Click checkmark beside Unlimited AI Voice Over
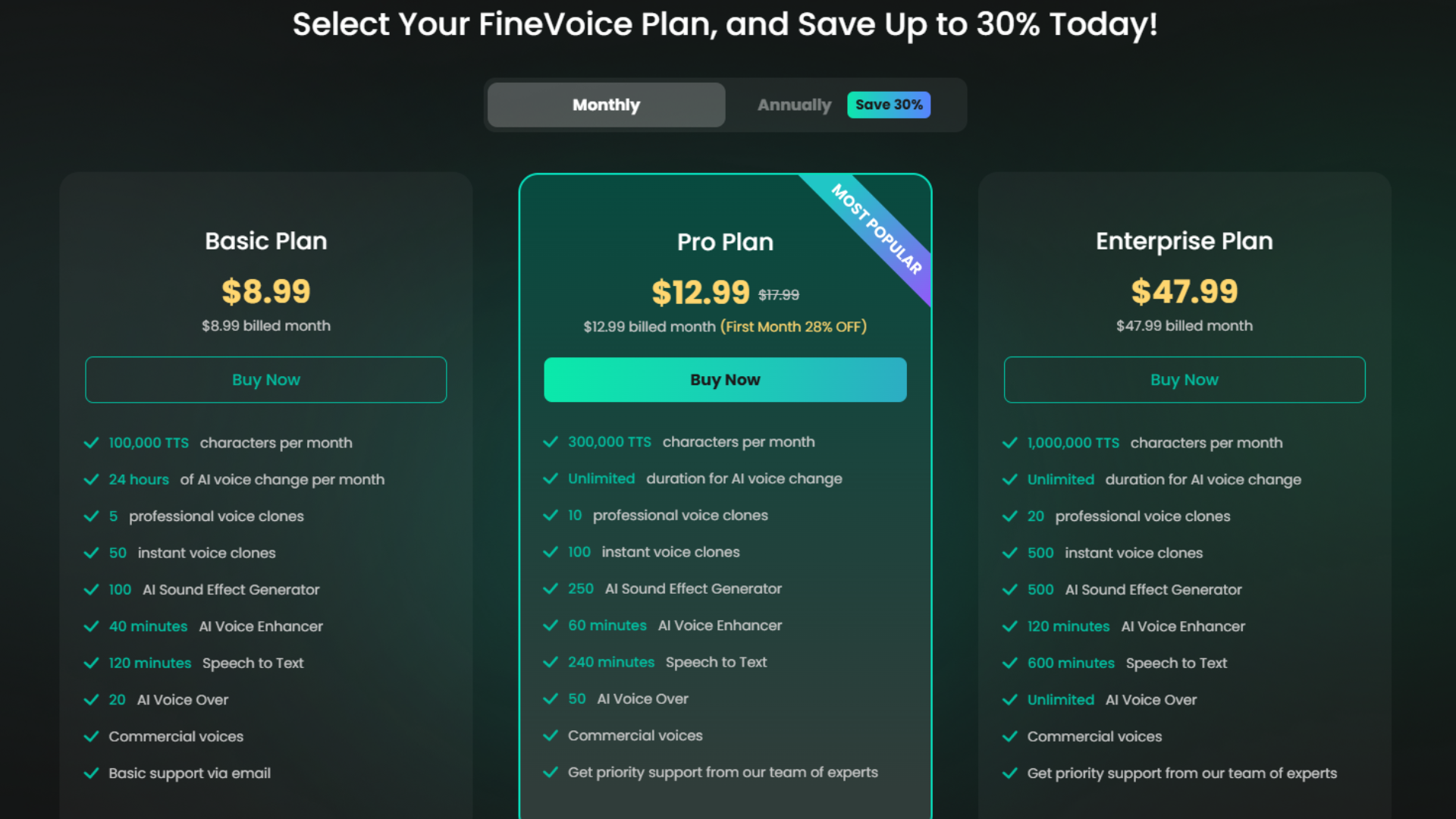 1009,700
